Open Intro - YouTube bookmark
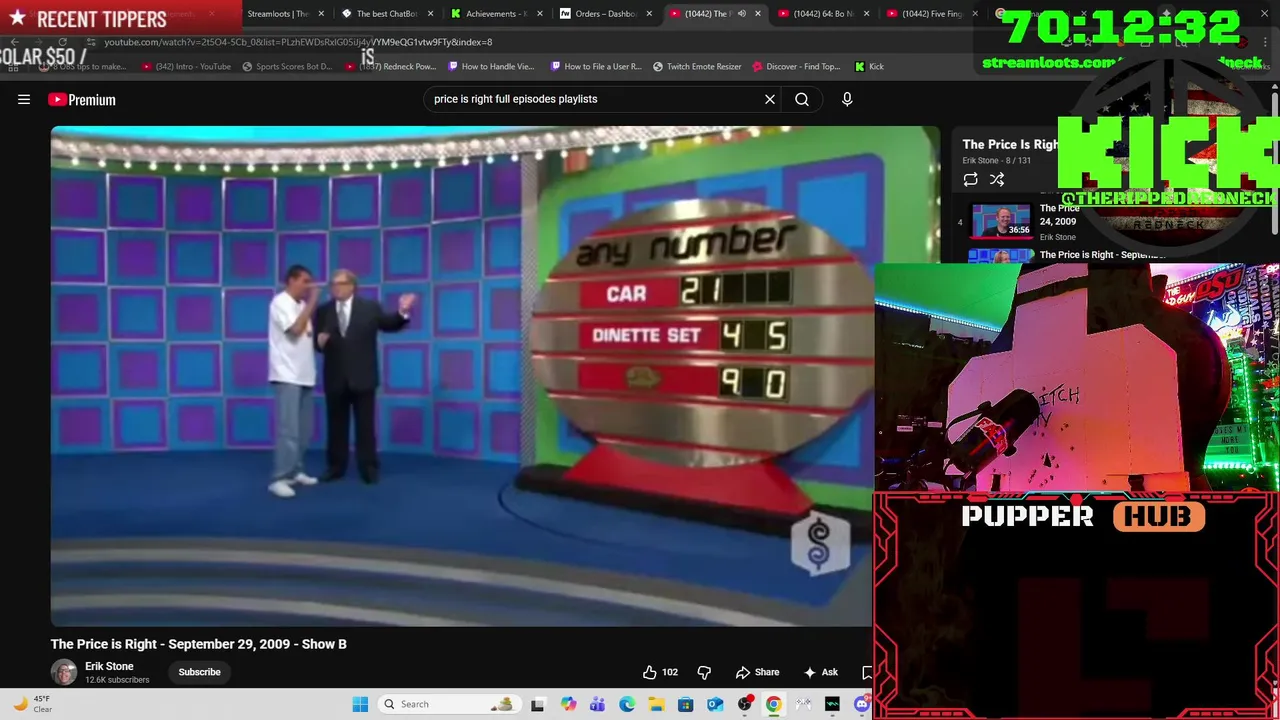This screenshot has width=1280, height=720. [187, 66]
